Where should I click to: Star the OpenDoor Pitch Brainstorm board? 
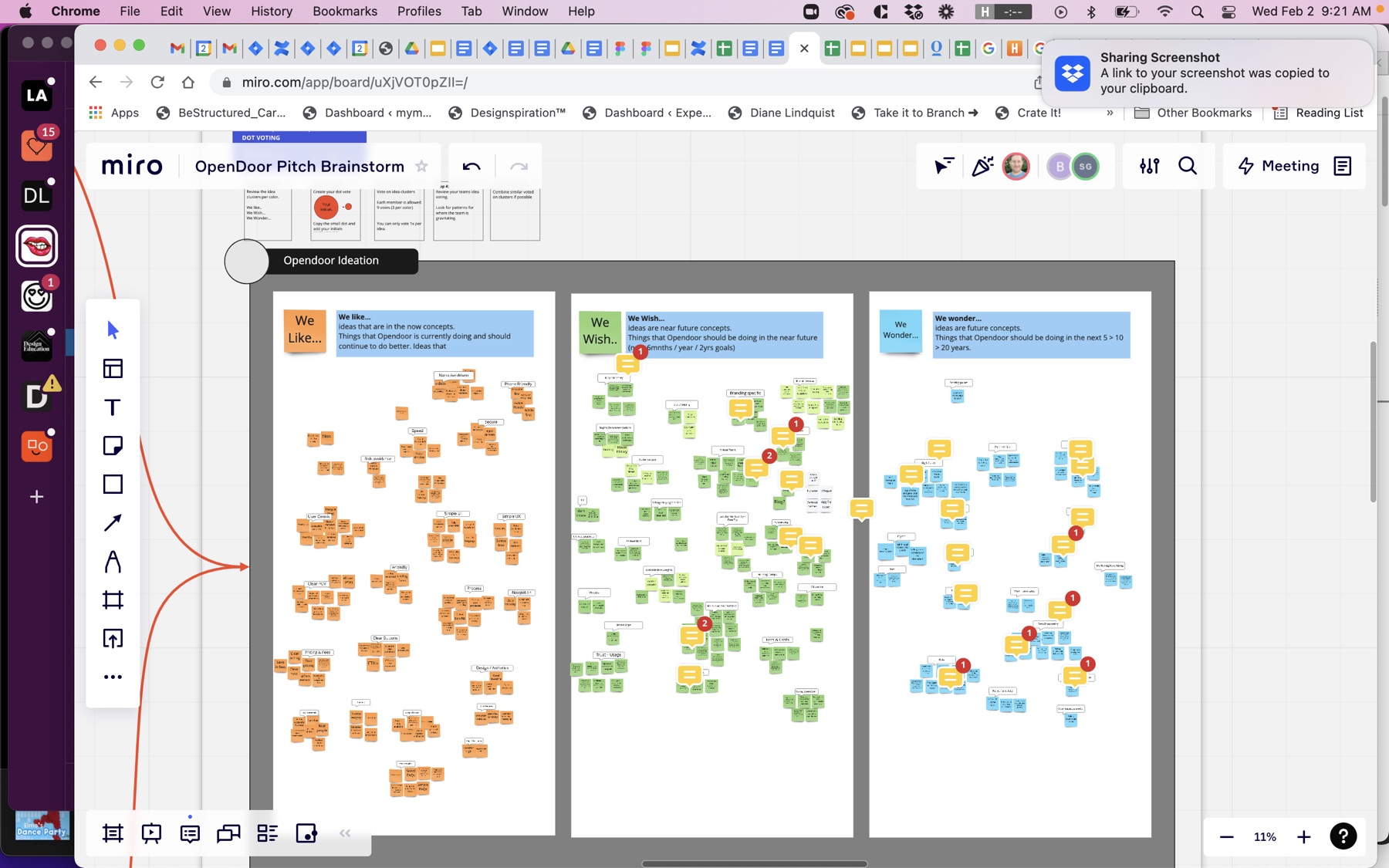point(421,166)
